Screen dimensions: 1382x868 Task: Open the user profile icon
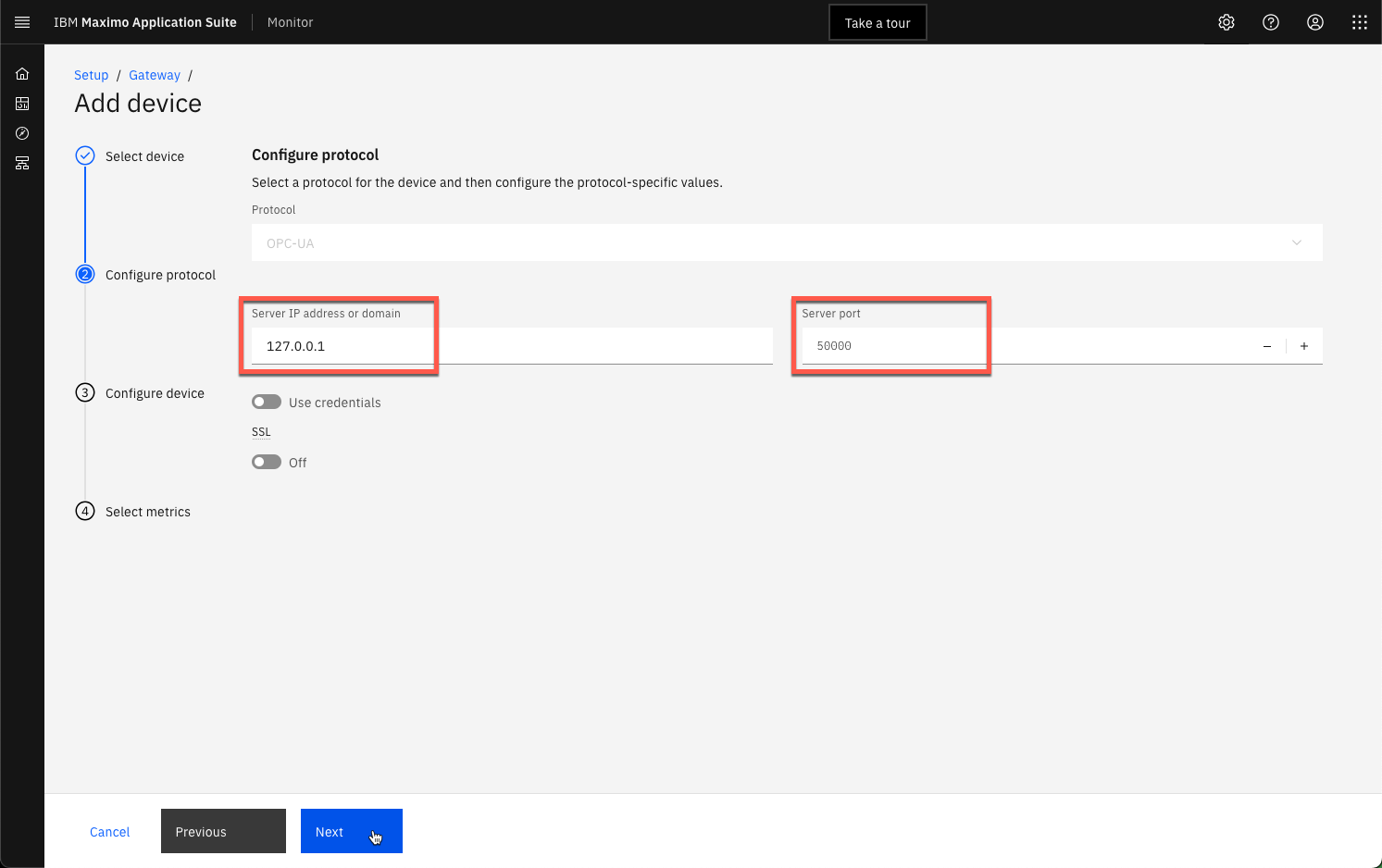1315,22
